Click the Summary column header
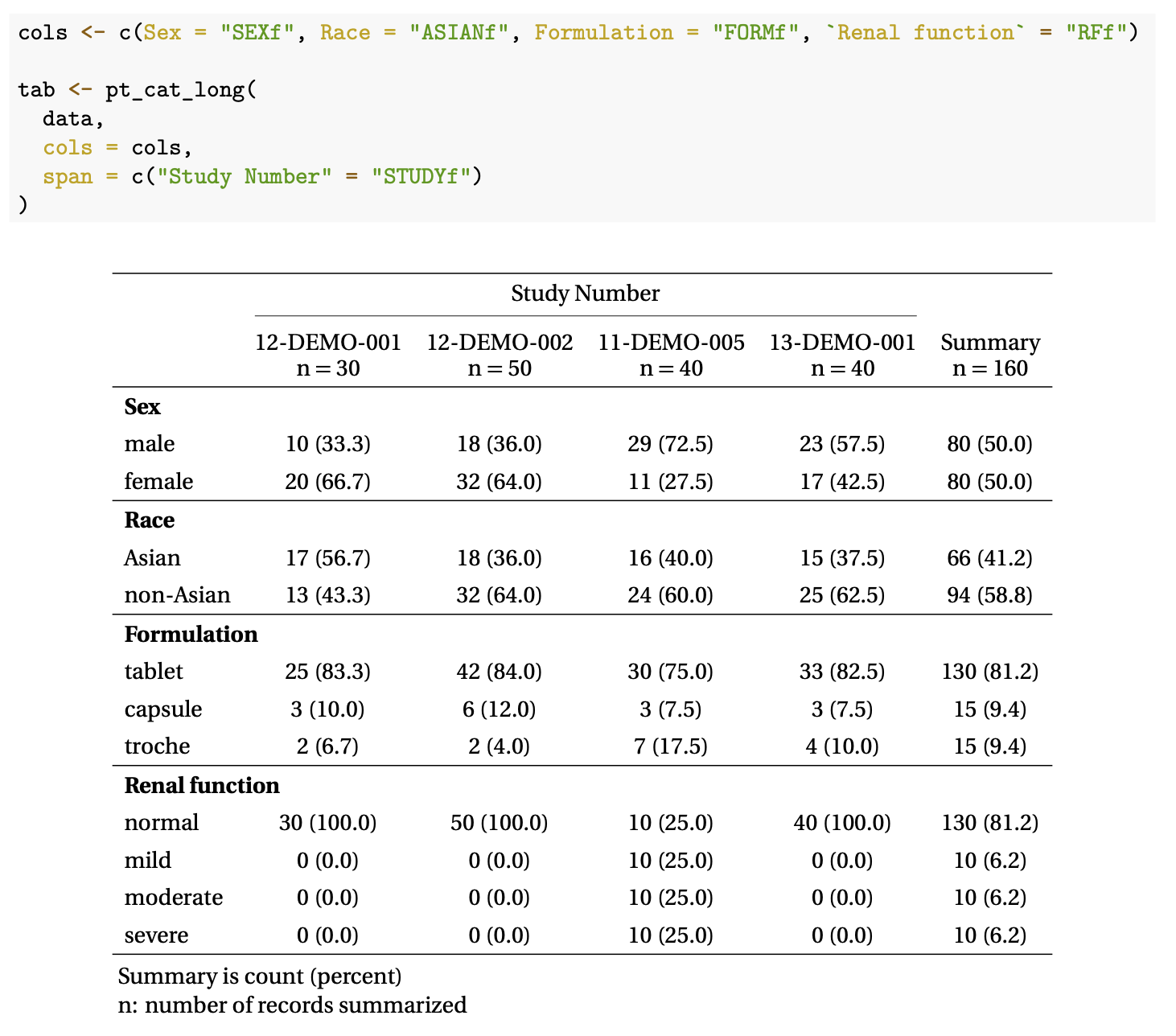The image size is (1176, 1036). coord(990,343)
